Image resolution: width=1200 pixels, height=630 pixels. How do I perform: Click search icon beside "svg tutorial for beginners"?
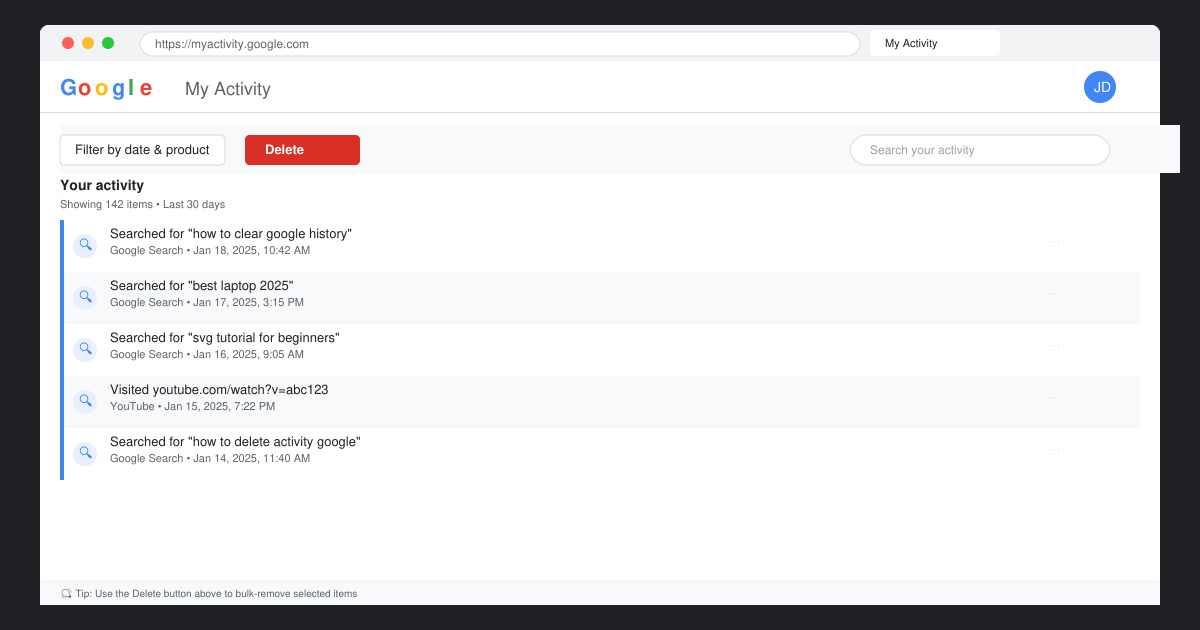(x=86, y=349)
